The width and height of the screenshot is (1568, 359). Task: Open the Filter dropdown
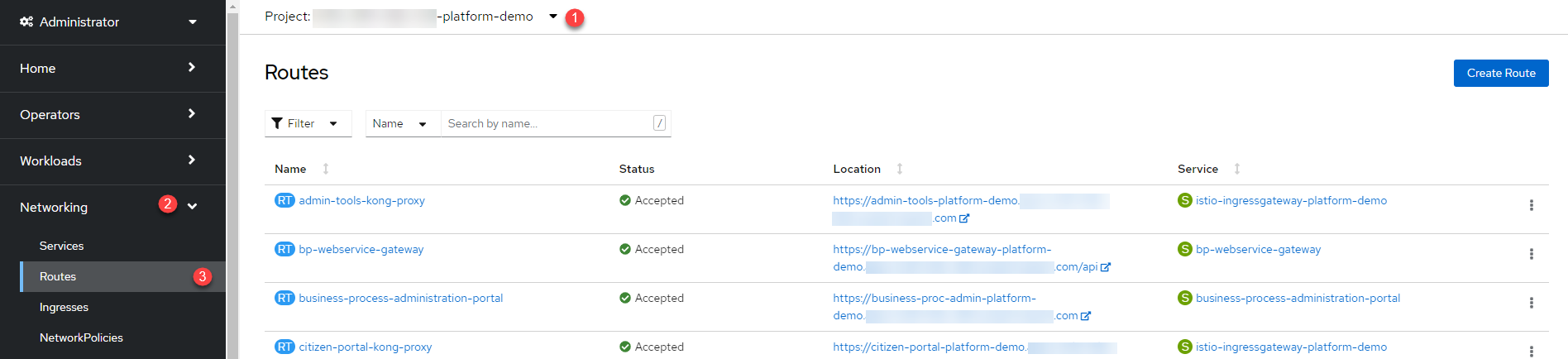tap(308, 123)
